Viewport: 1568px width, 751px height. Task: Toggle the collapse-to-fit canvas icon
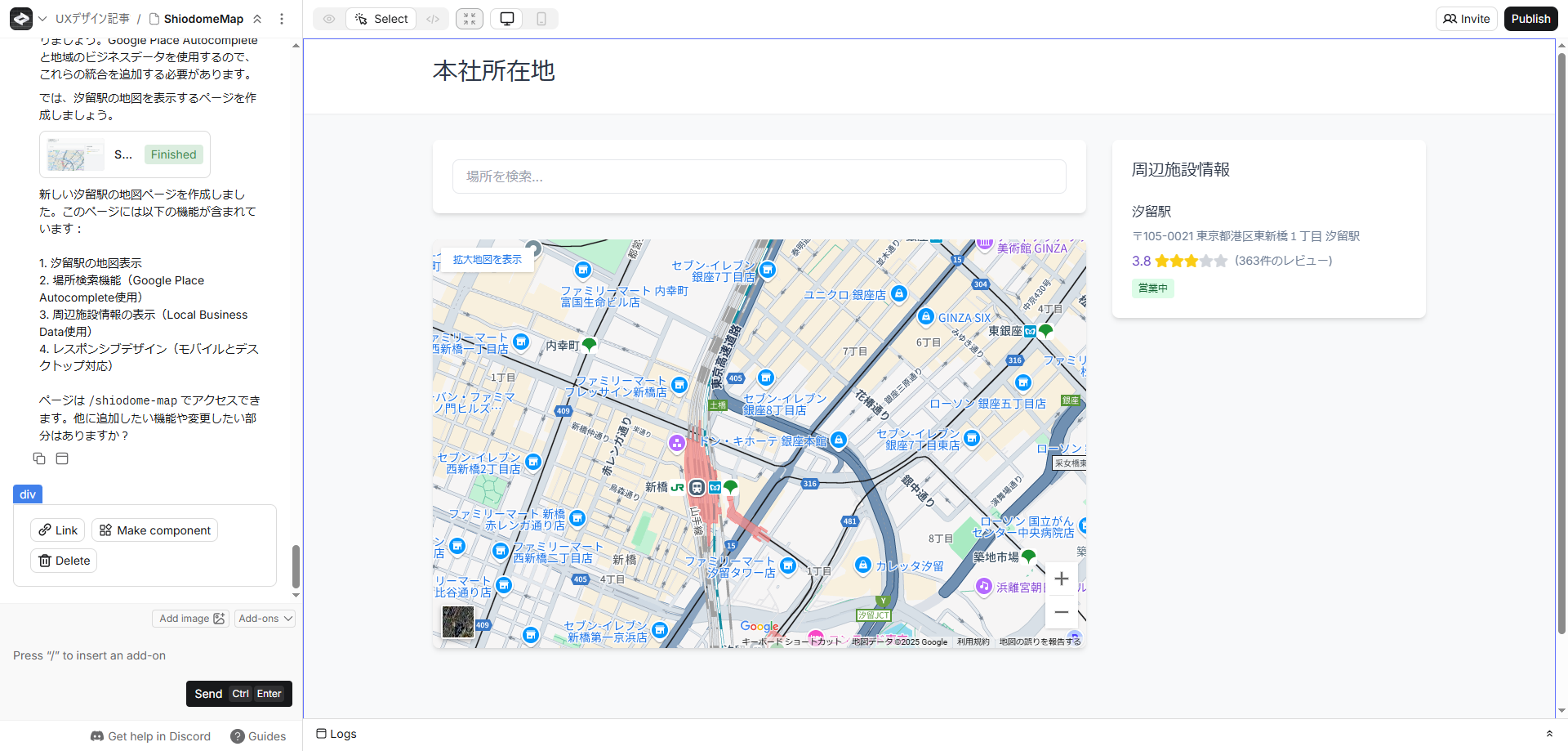click(x=470, y=19)
